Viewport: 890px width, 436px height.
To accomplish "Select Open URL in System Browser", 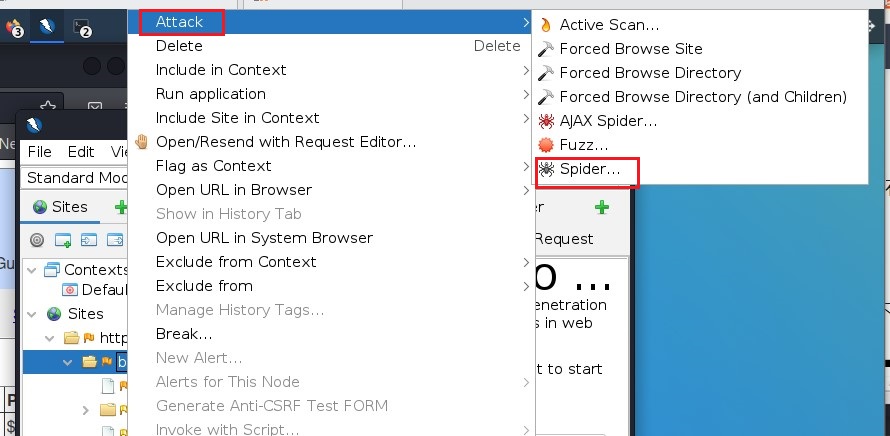I will (264, 238).
